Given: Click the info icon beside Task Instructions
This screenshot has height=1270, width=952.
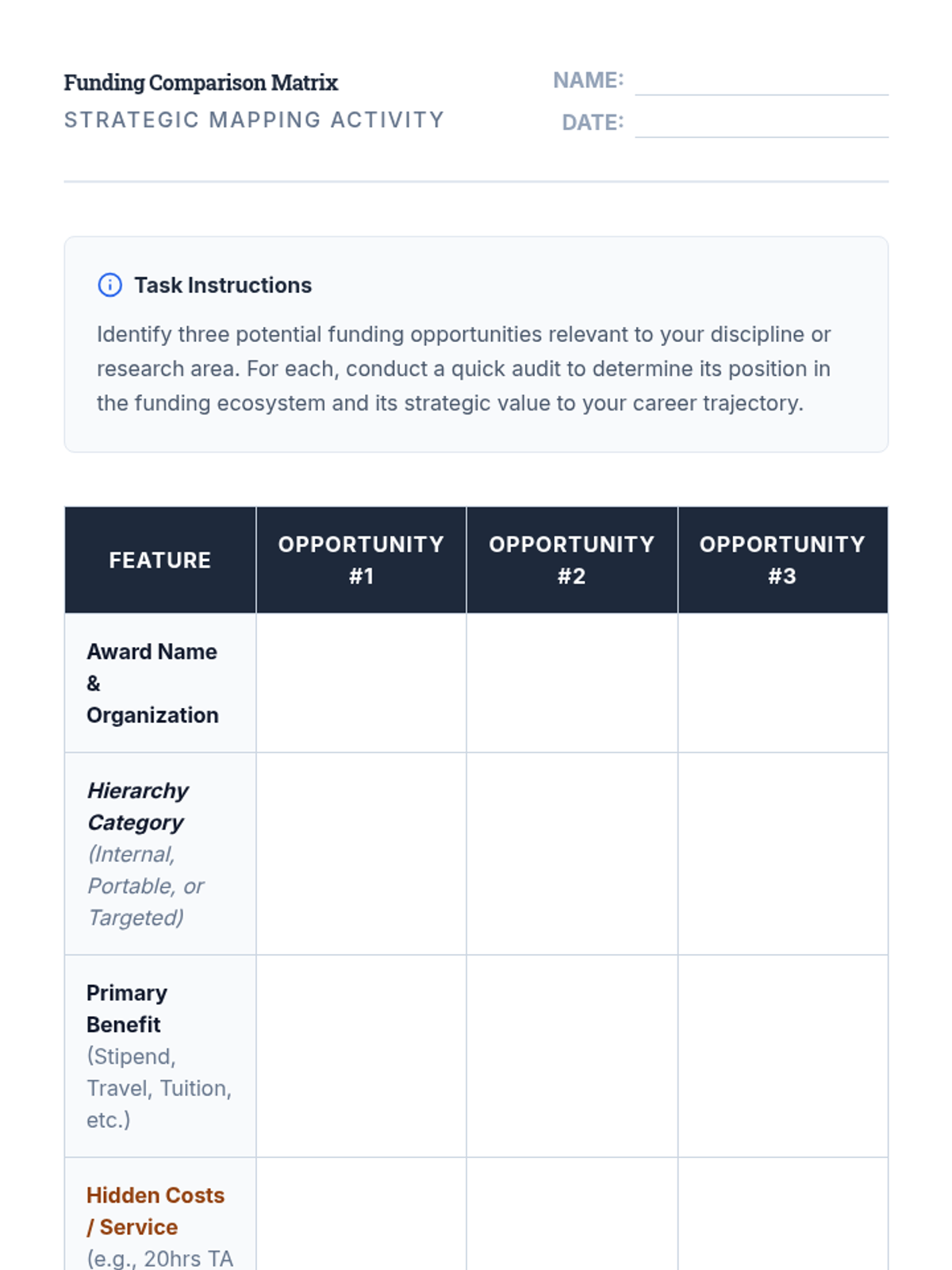Looking at the screenshot, I should click(x=109, y=285).
